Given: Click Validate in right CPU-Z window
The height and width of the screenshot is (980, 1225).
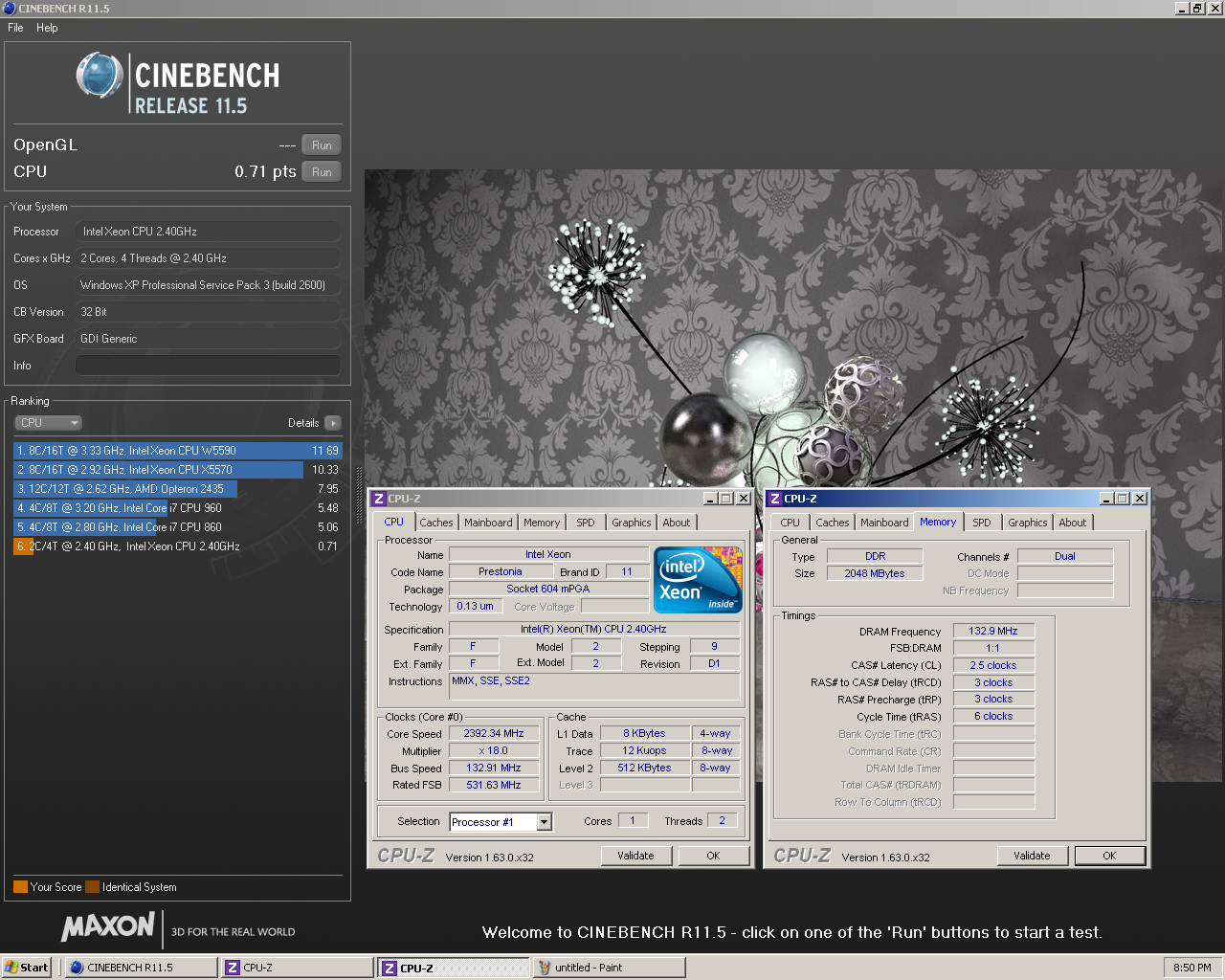Looking at the screenshot, I should (1033, 857).
